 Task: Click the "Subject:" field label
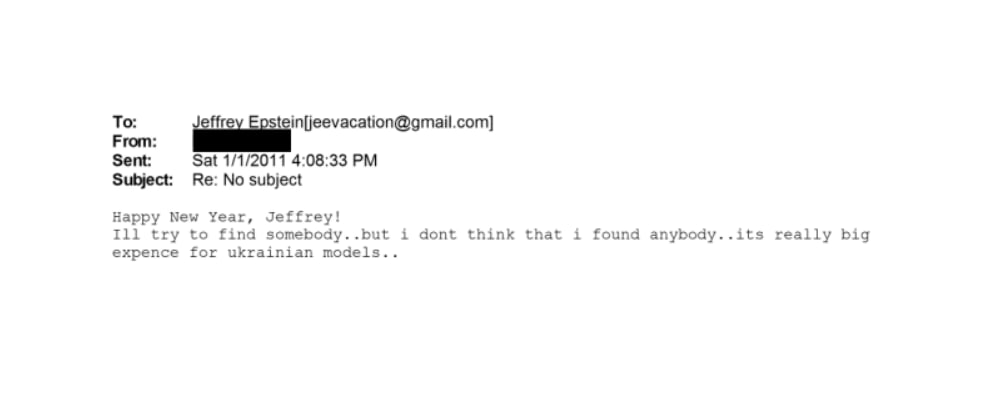tap(142, 180)
